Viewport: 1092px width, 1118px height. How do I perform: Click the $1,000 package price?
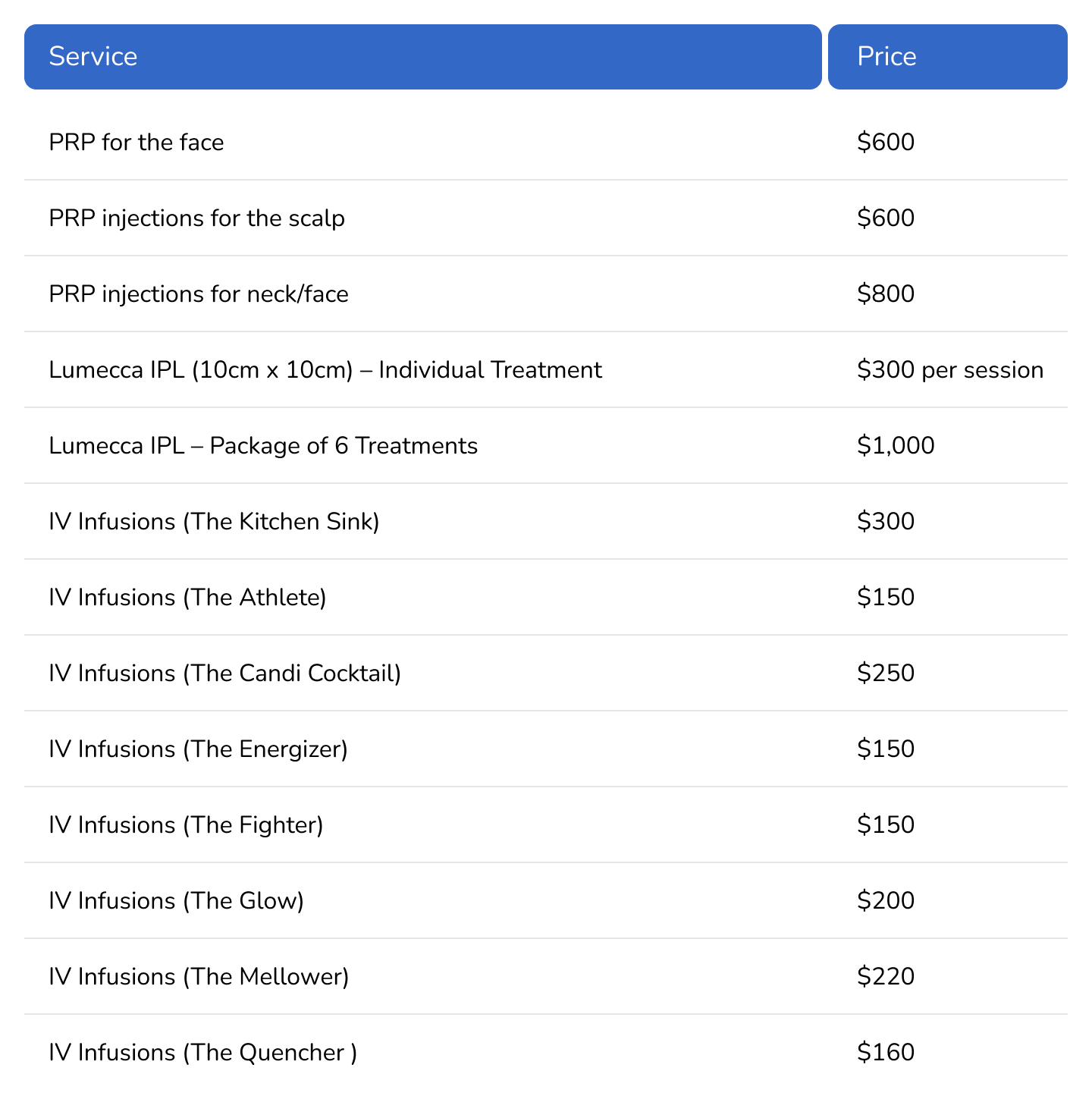[896, 446]
